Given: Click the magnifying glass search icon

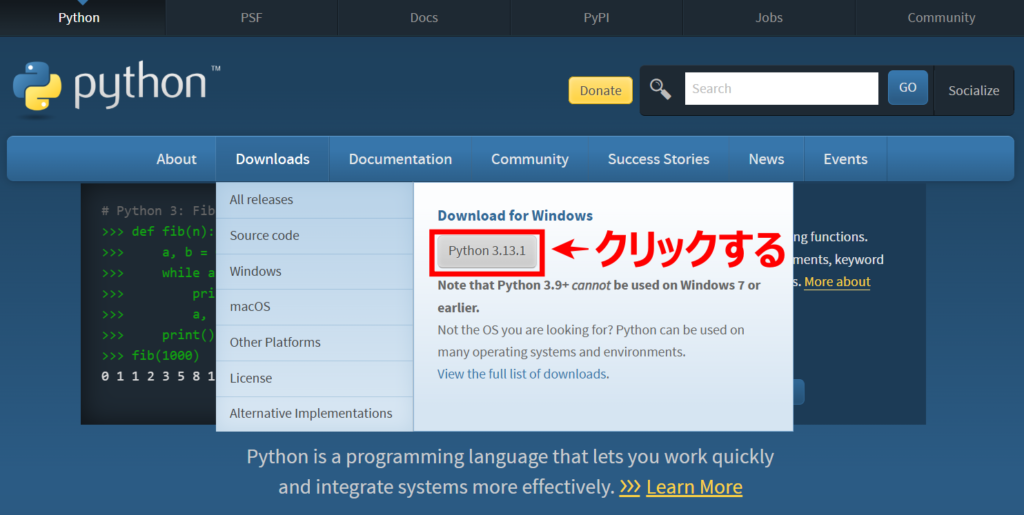Looking at the screenshot, I should click(x=660, y=89).
